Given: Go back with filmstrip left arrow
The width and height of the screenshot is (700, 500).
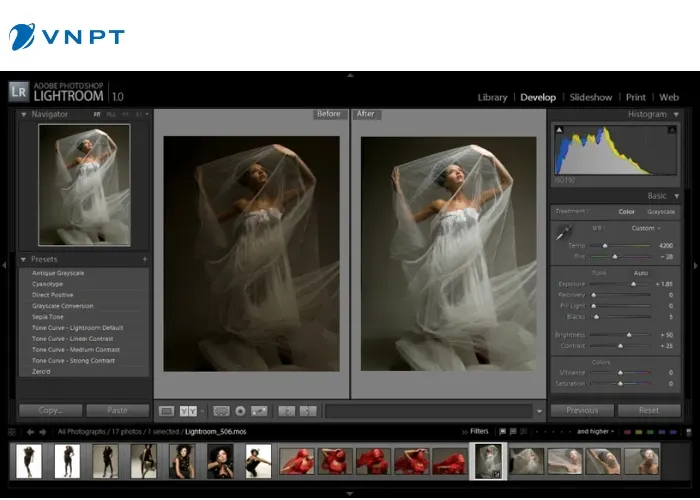Looking at the screenshot, I should pyautogui.click(x=30, y=432).
